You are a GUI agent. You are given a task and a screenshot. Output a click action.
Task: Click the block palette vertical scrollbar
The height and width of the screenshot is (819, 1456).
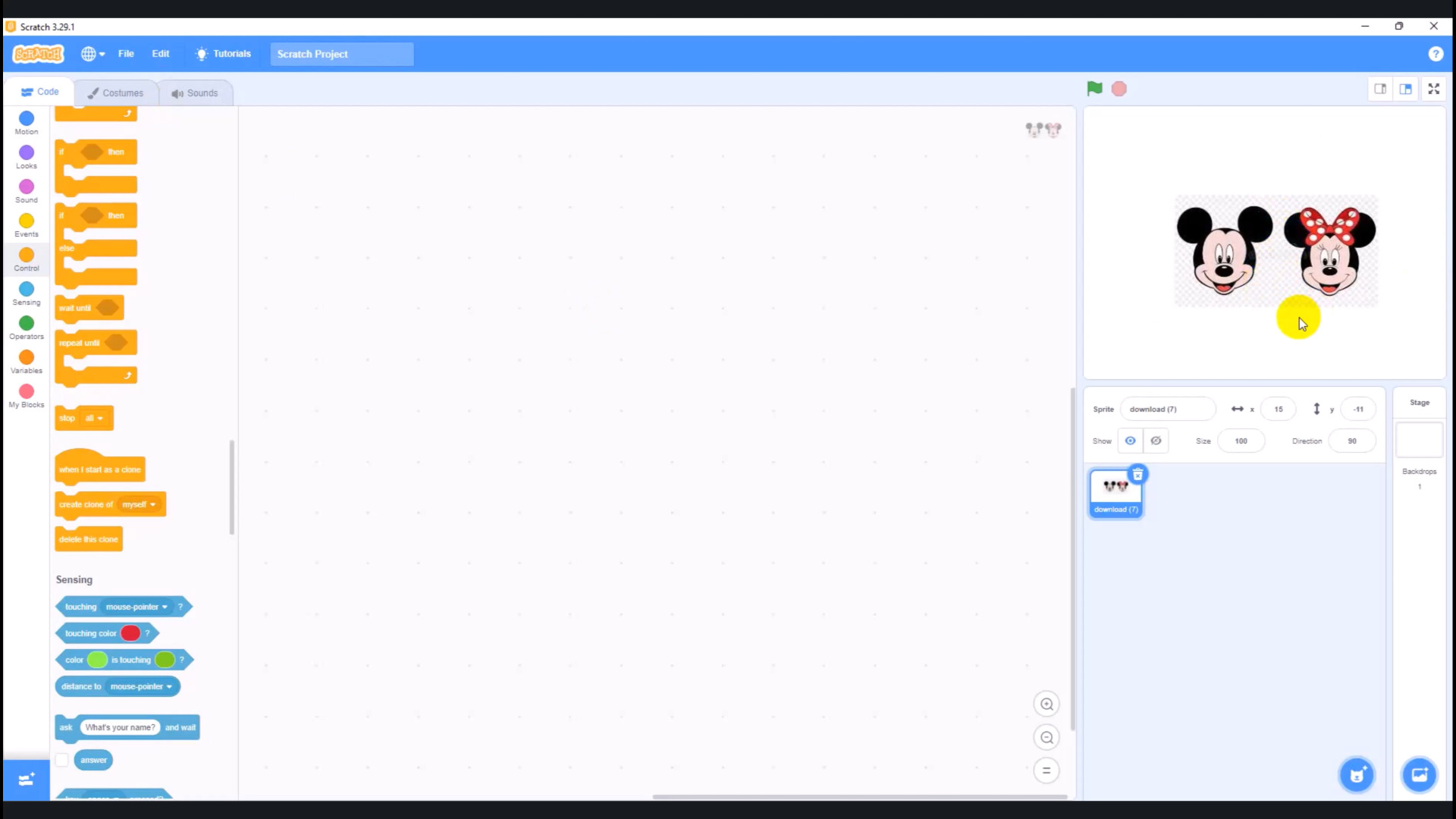point(231,488)
